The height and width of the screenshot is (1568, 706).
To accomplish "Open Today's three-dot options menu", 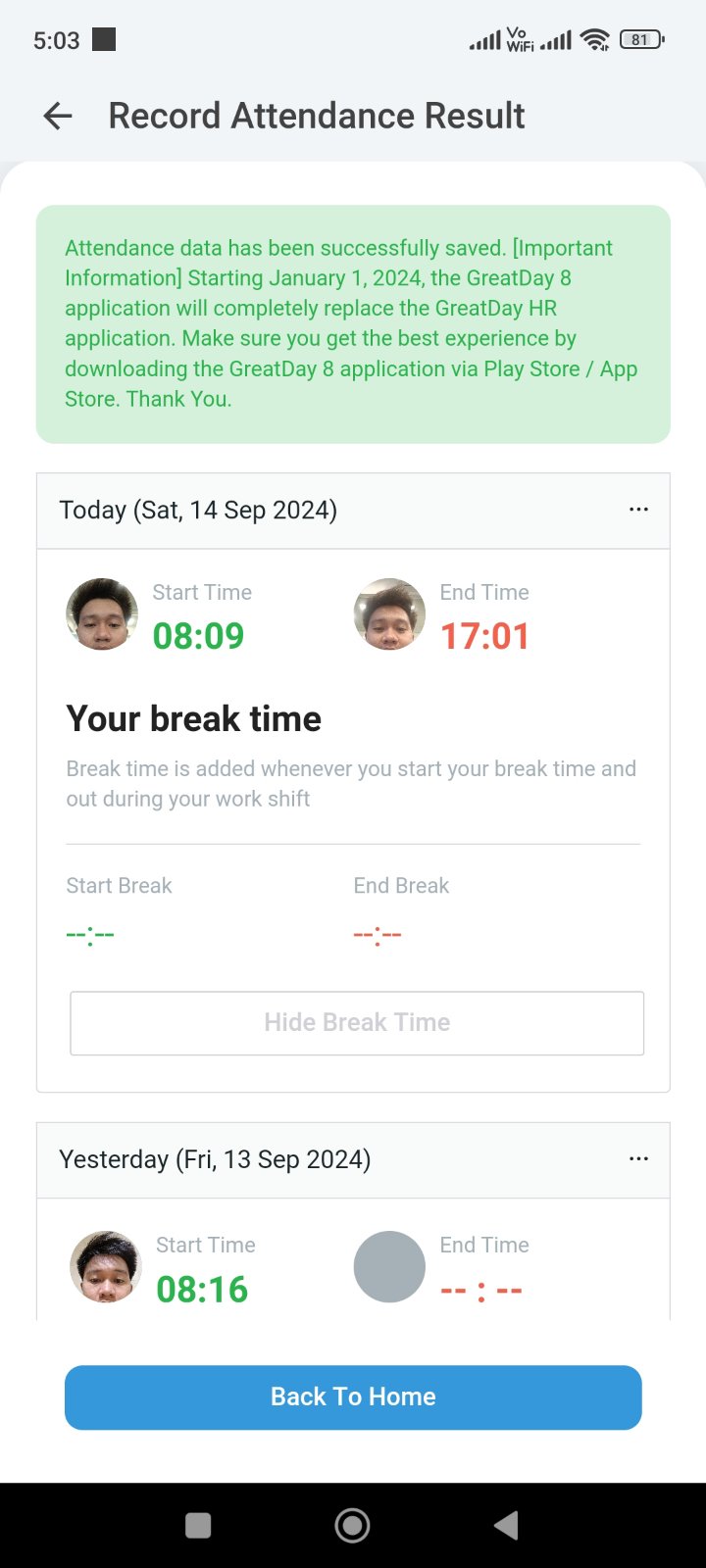I will pos(638,510).
